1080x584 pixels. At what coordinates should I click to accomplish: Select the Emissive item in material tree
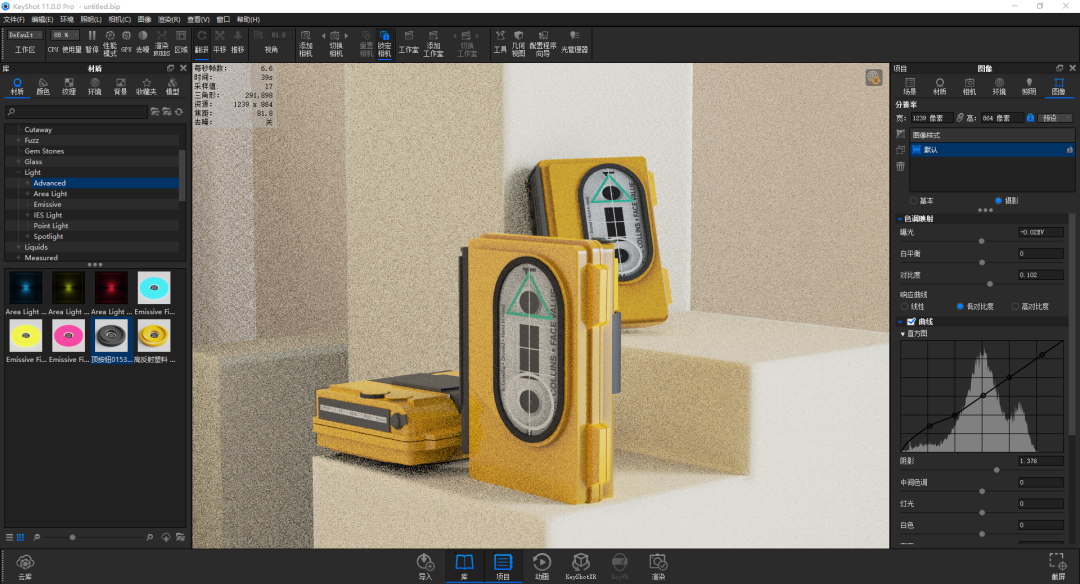coord(47,204)
